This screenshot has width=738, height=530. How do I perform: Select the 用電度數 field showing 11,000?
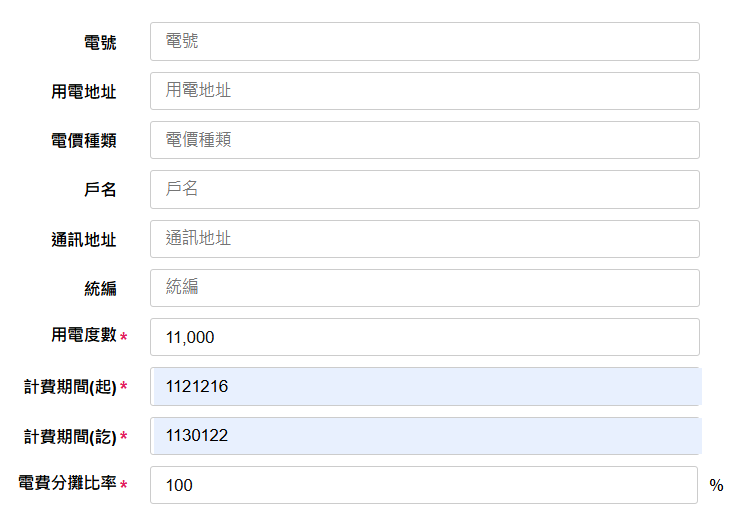coord(425,337)
